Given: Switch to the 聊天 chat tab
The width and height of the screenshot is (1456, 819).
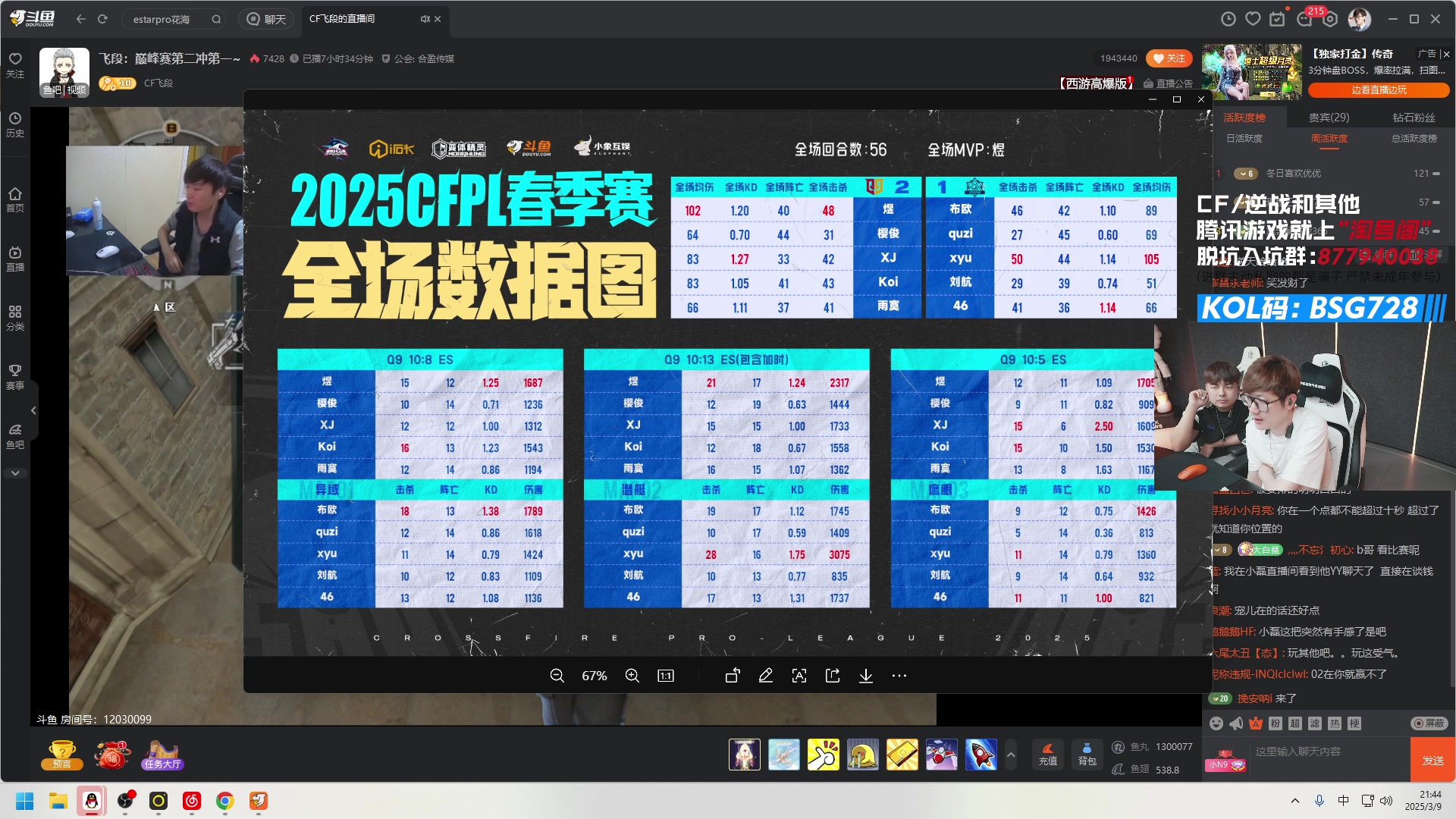Looking at the screenshot, I should pos(266,19).
